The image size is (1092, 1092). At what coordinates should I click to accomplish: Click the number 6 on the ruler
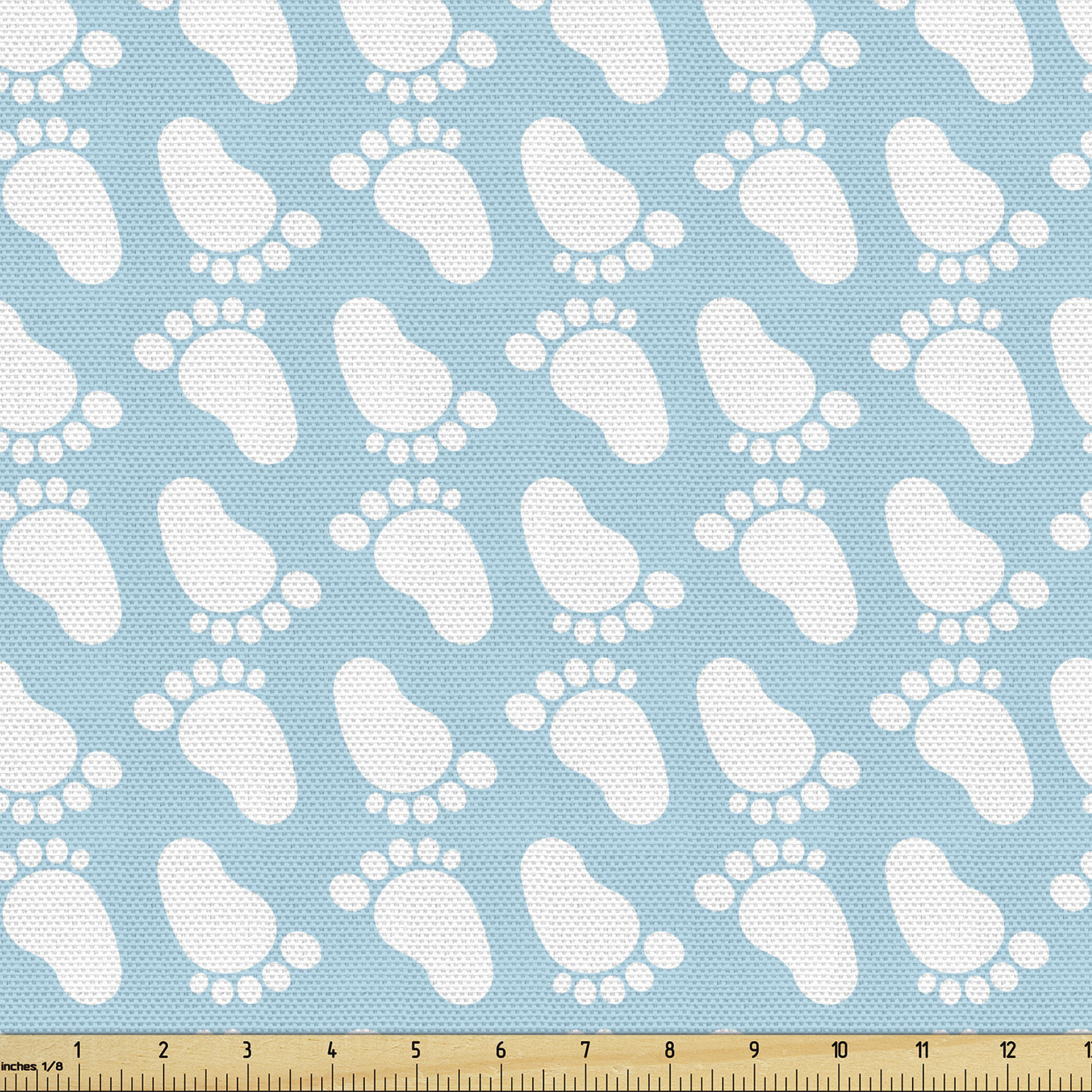point(501,1050)
